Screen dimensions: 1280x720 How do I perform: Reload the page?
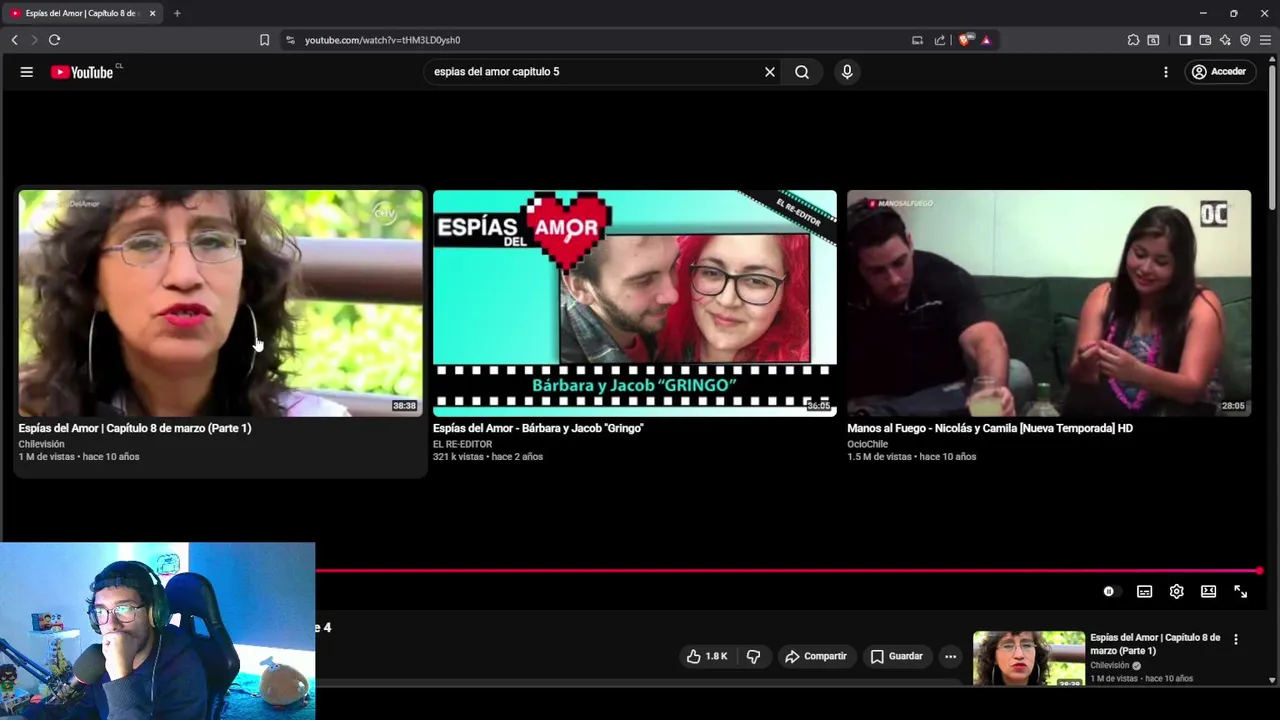(x=54, y=40)
